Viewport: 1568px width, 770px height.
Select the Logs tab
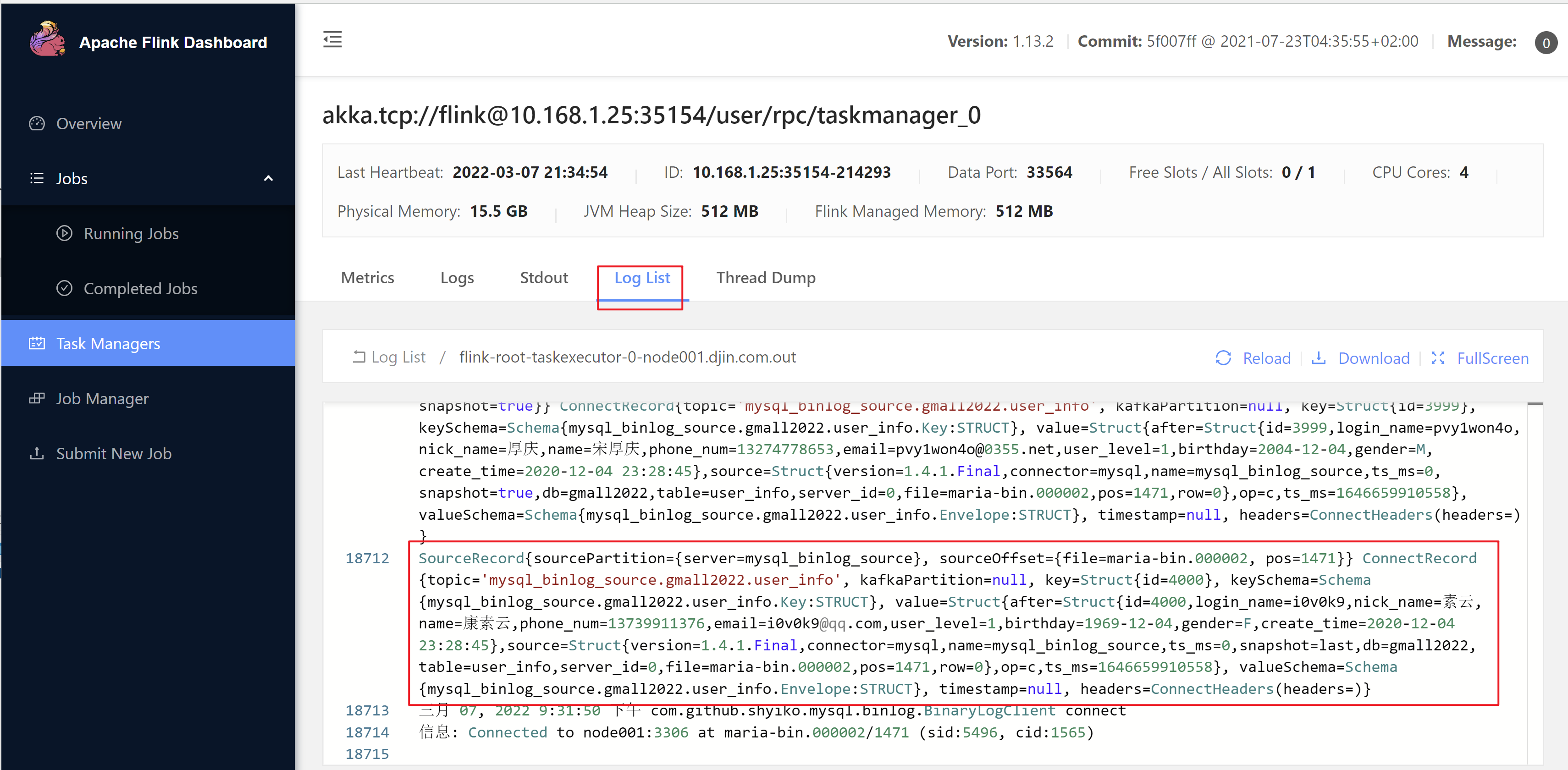(457, 278)
